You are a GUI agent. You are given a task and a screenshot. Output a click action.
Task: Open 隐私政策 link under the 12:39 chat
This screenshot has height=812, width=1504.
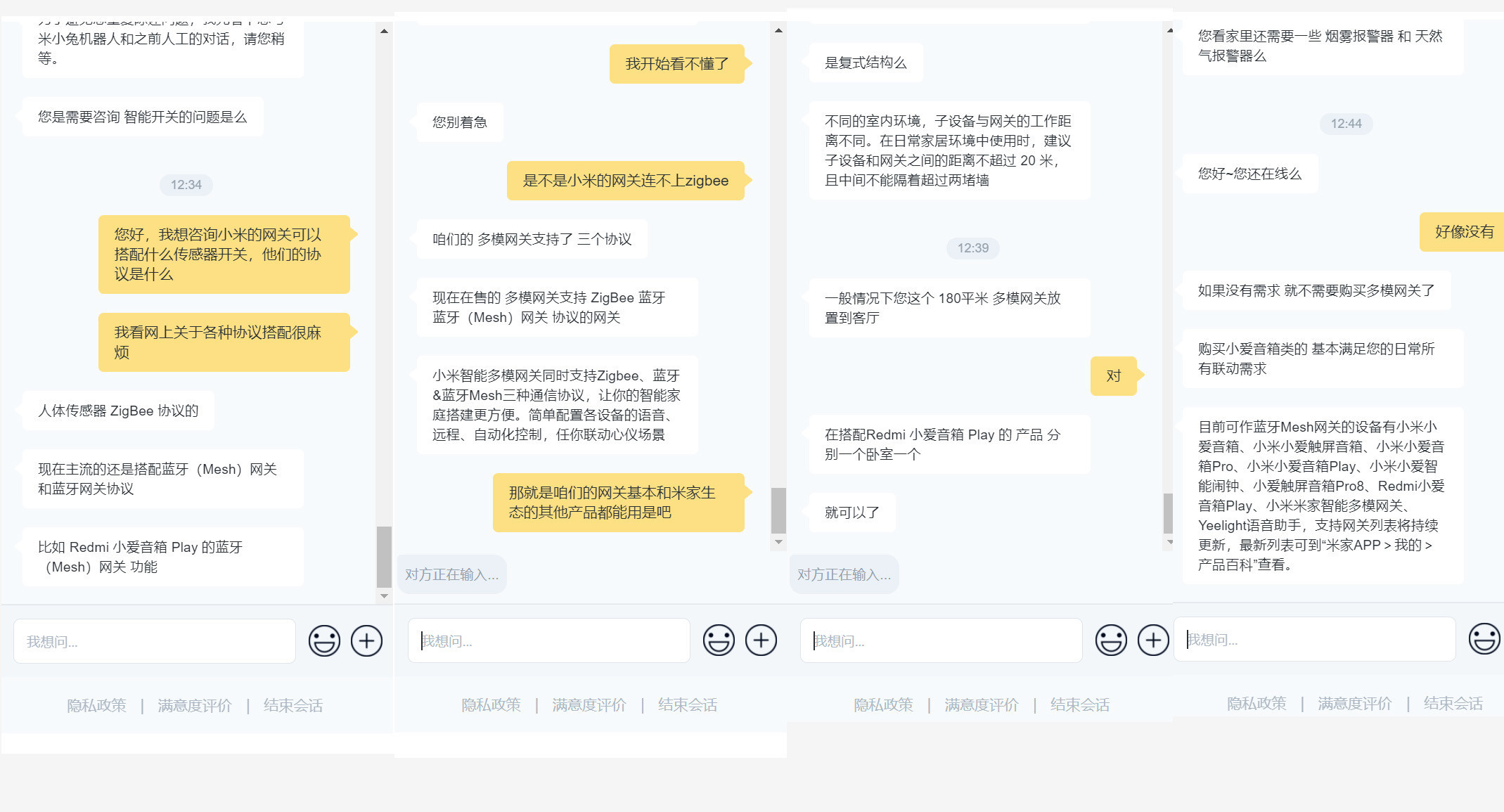tap(883, 704)
